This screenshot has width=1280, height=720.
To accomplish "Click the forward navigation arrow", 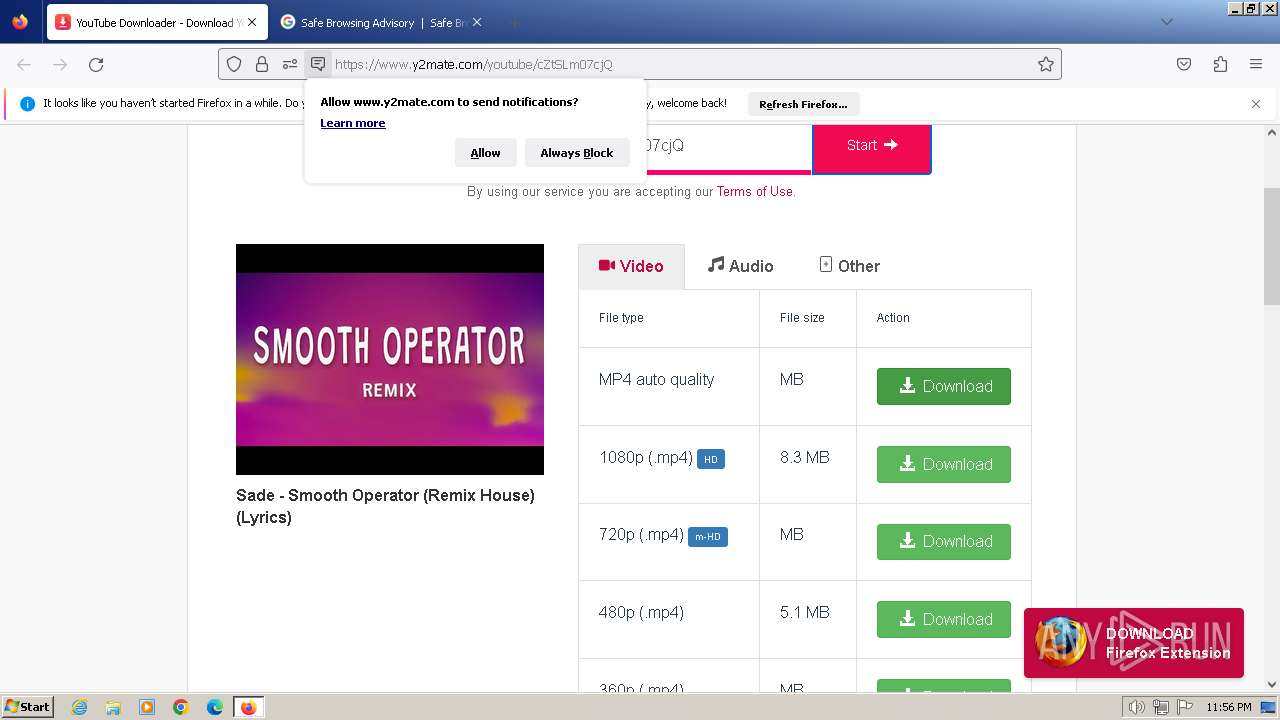I will click(x=60, y=64).
